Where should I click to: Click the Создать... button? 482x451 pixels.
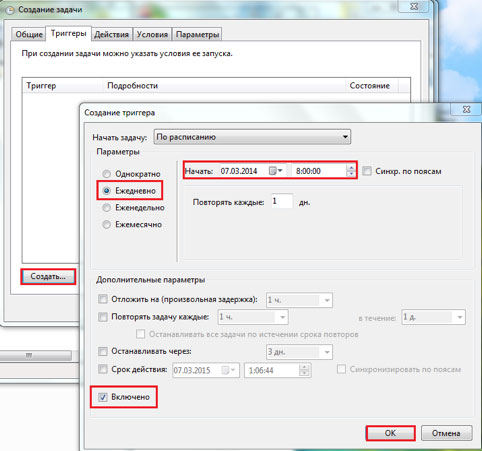pyautogui.click(x=48, y=276)
